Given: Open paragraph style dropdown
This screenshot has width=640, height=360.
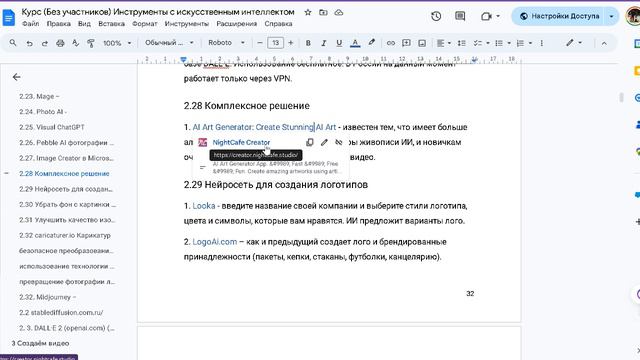Looking at the screenshot, I should (x=169, y=43).
